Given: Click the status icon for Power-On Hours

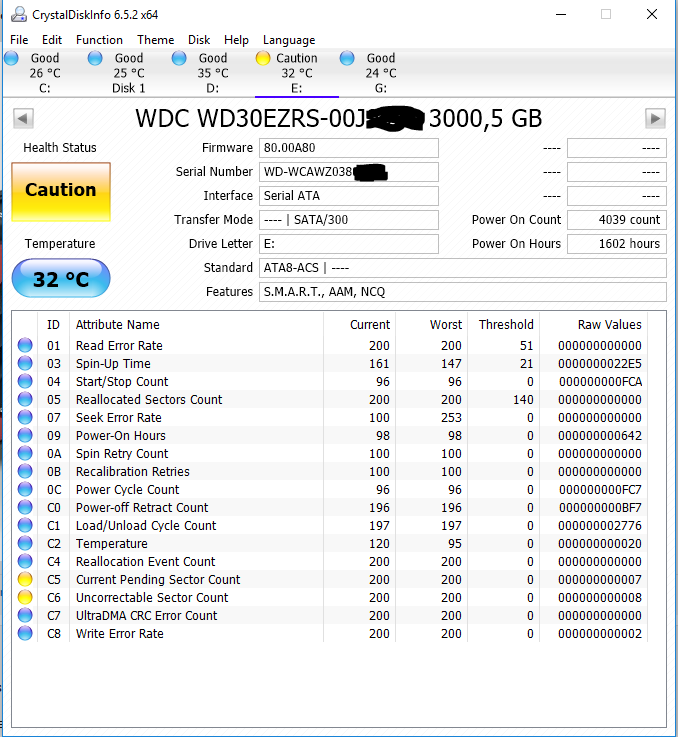Looking at the screenshot, I should tap(25, 435).
